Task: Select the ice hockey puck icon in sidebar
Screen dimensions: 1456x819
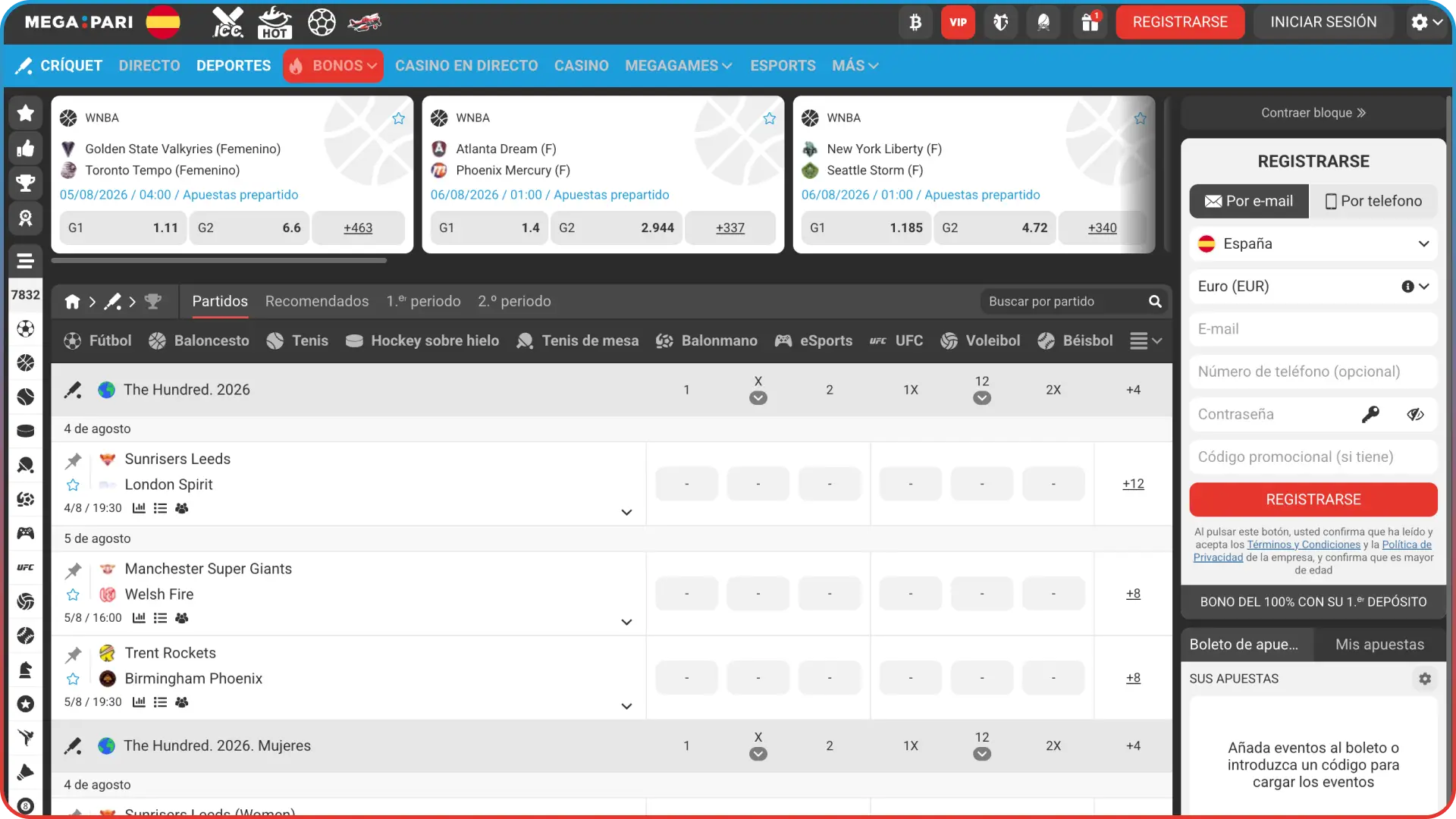Action: [26, 431]
